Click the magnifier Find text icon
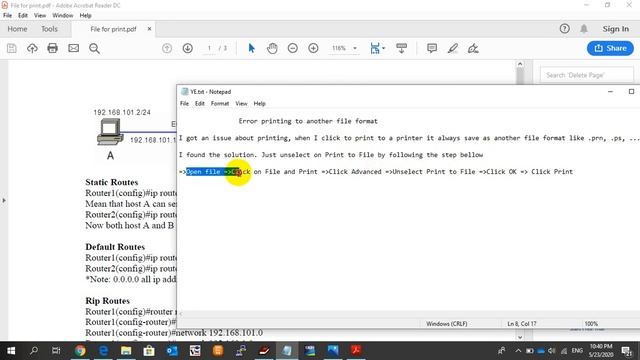The height and width of the screenshot is (360, 640). (x=94, y=49)
